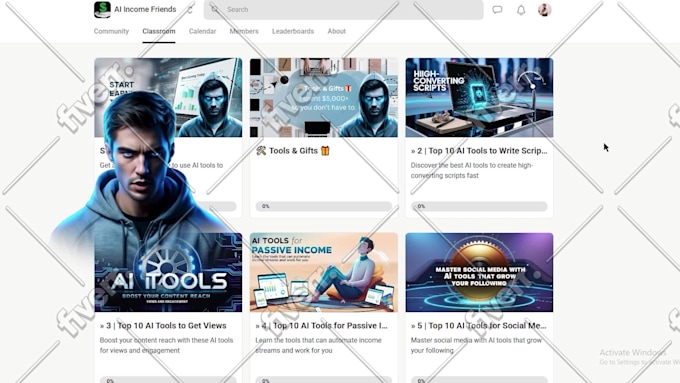
Task: Click the 'Discover the best AI tools' description text
Action: pos(472,170)
